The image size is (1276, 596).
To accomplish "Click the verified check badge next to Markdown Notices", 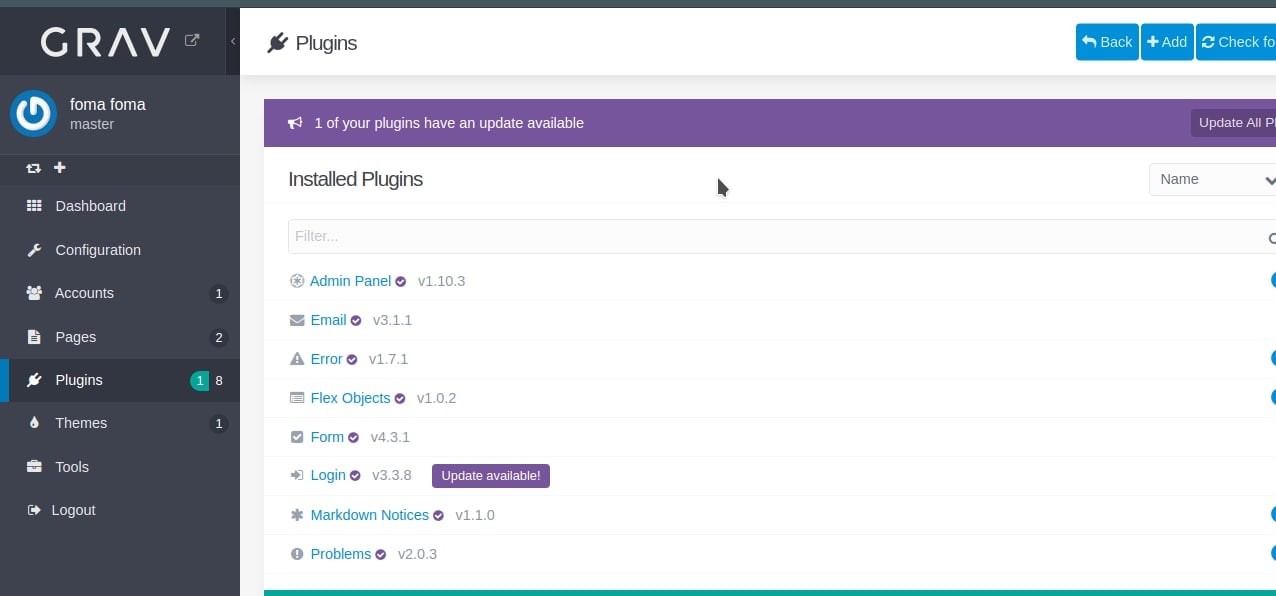I will point(438,516).
